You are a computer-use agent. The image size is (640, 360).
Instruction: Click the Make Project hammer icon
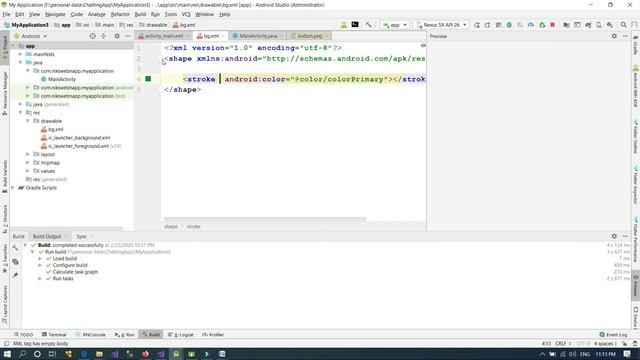coord(368,25)
